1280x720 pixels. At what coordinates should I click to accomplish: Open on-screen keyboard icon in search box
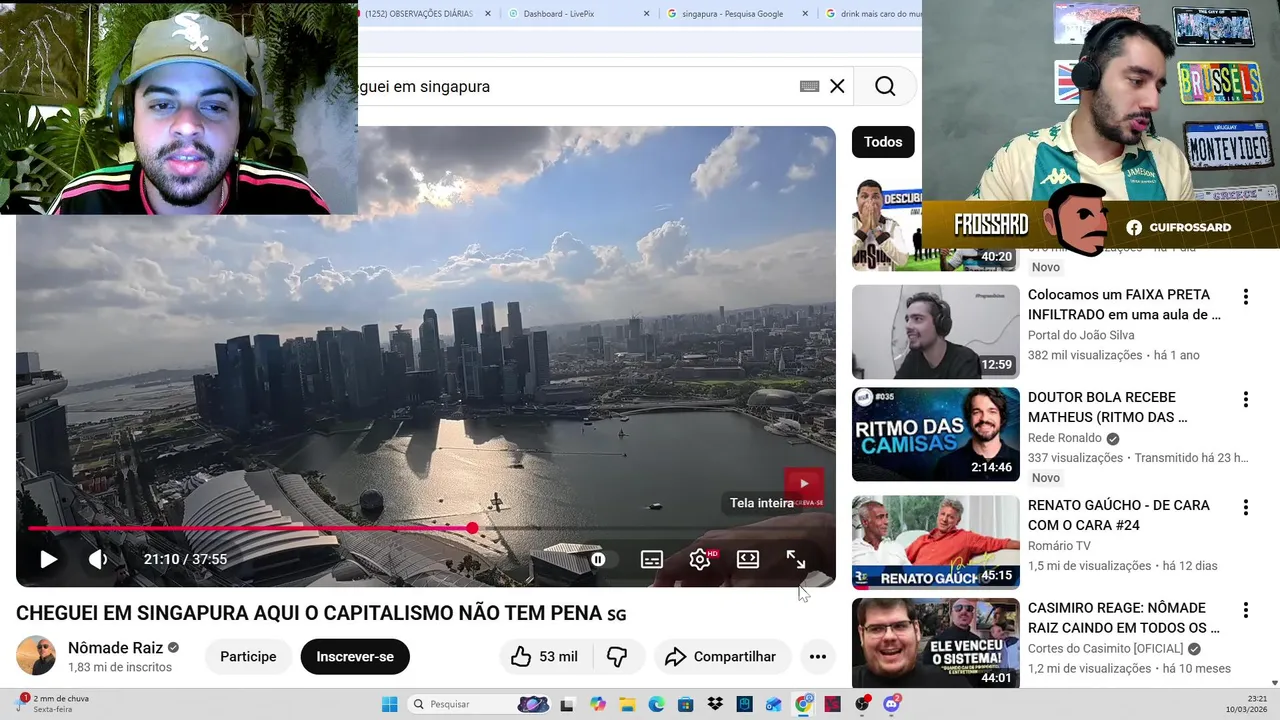(810, 86)
